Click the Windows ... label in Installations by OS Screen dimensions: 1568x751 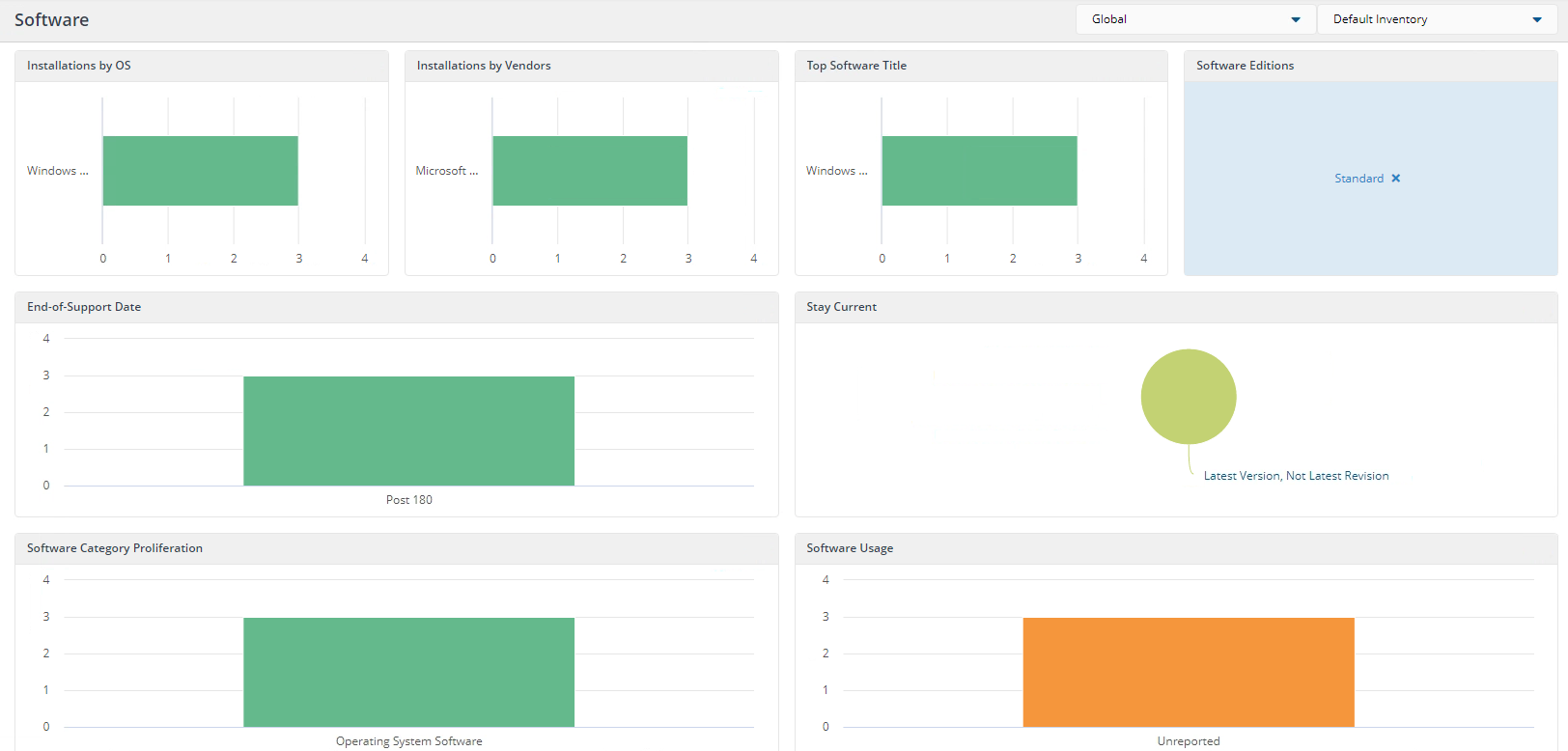tap(58, 171)
